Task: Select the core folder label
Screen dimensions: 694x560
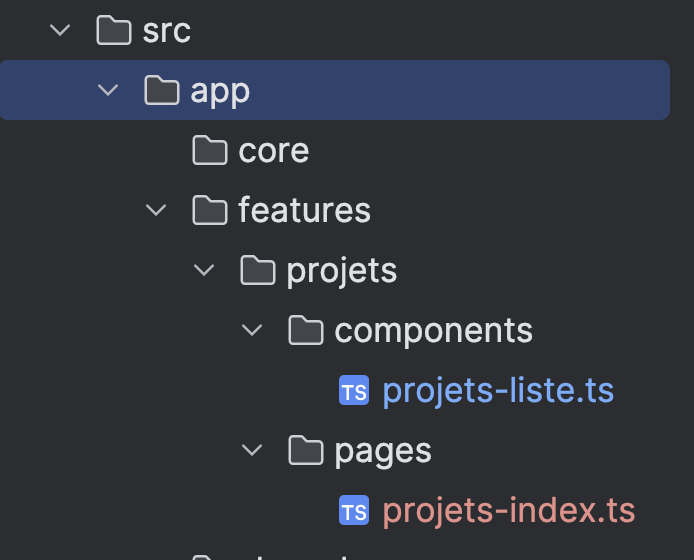Action: (x=273, y=151)
